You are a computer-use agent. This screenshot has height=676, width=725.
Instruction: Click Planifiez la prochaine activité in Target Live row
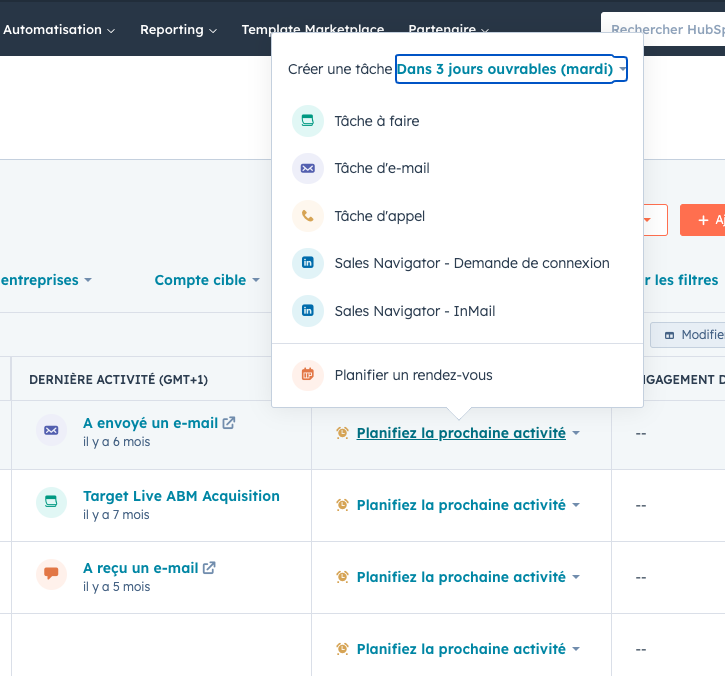[461, 505]
